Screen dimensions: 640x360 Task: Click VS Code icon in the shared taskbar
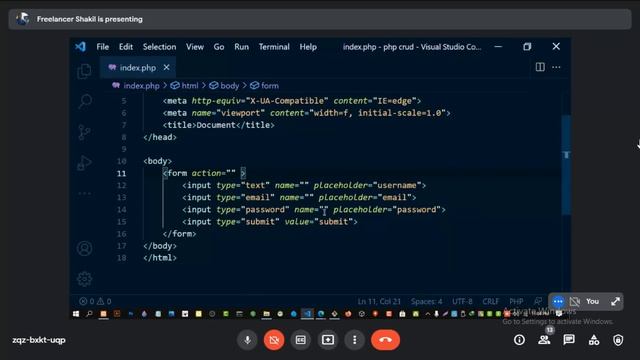coord(307,313)
